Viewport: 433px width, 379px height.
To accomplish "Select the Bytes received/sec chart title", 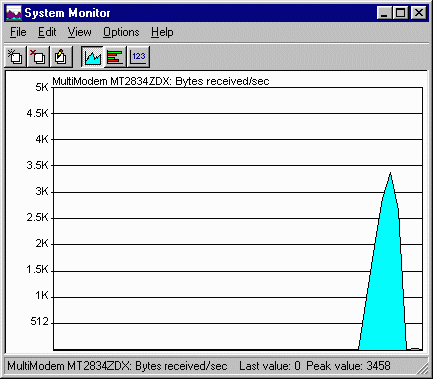I will click(x=161, y=81).
